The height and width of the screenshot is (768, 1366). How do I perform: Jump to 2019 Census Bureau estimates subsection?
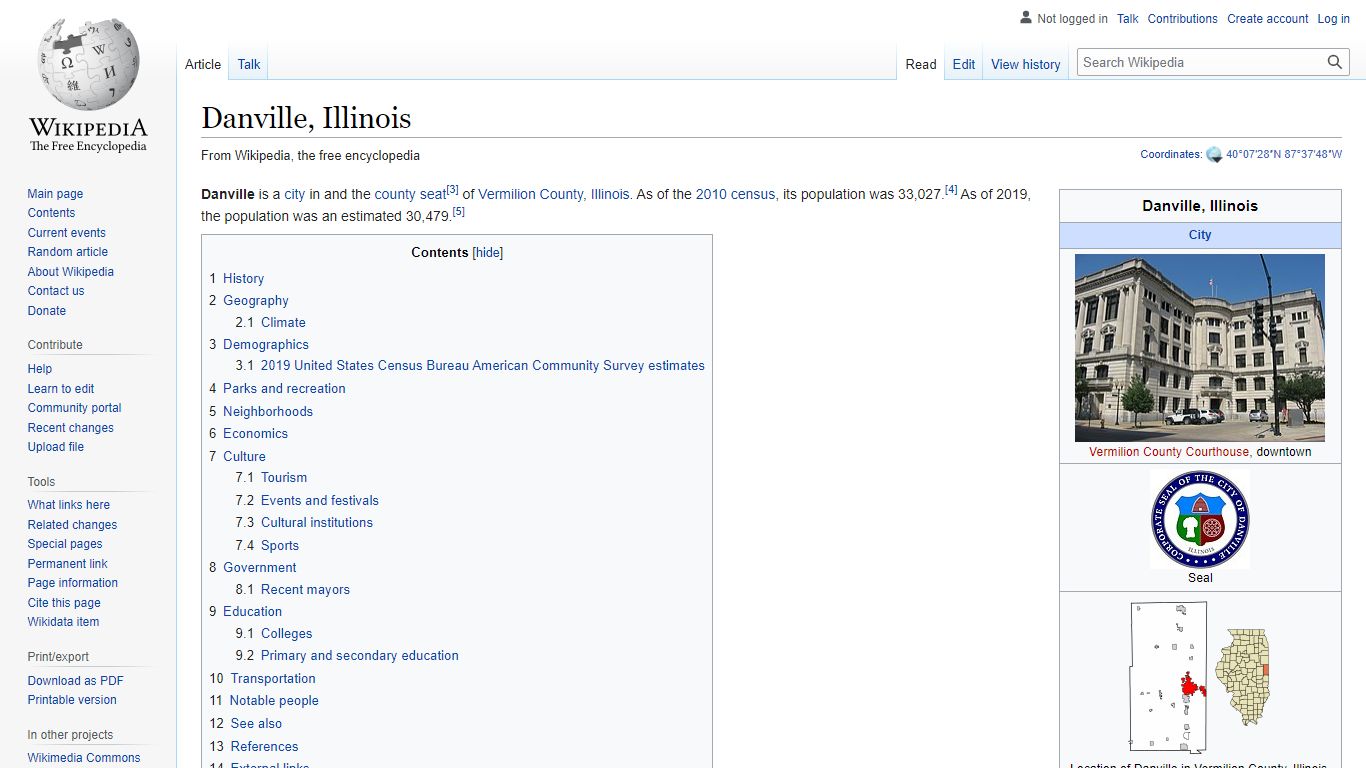tap(482, 365)
